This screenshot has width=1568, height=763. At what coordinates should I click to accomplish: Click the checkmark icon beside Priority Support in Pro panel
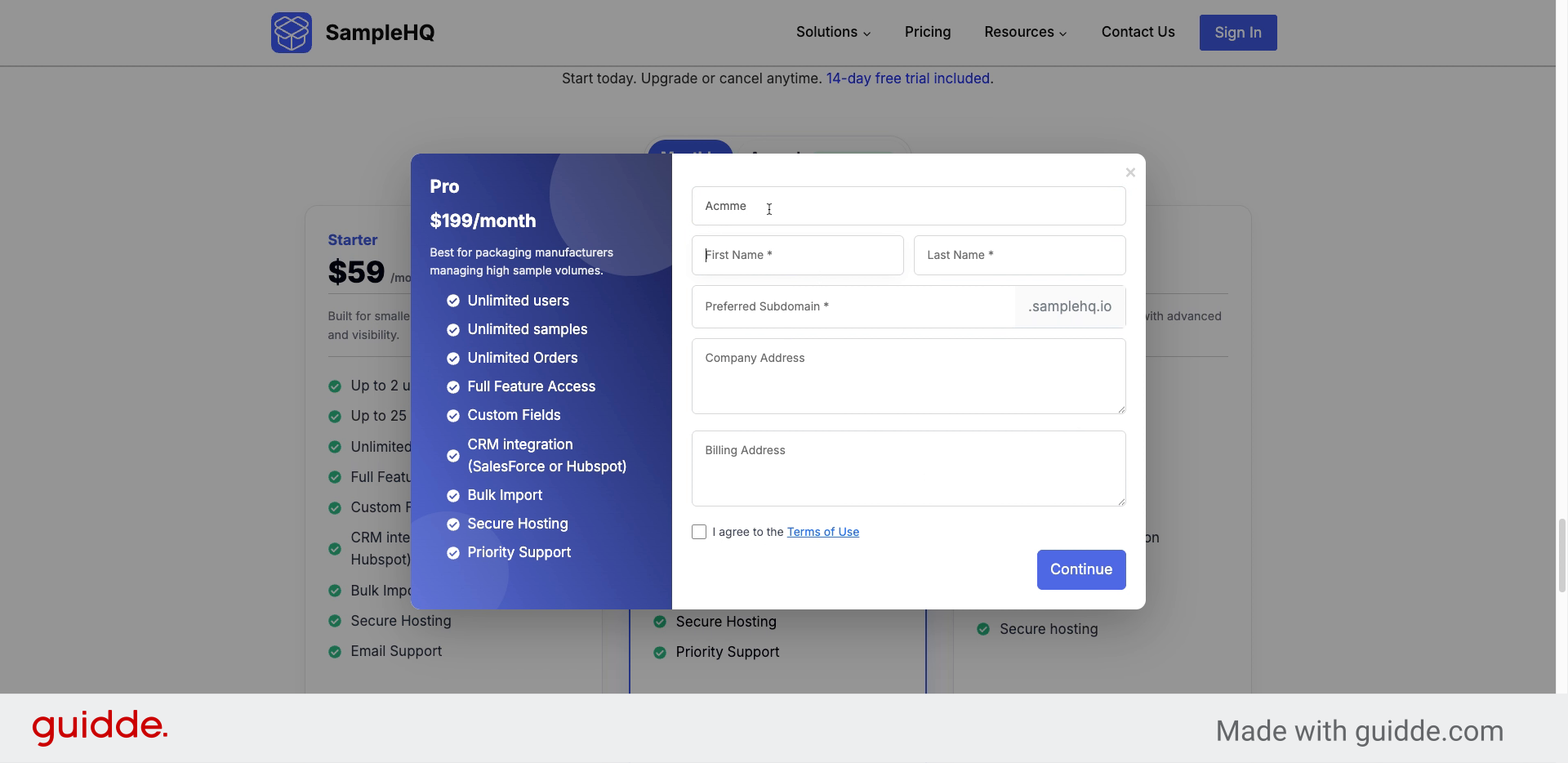tap(453, 553)
